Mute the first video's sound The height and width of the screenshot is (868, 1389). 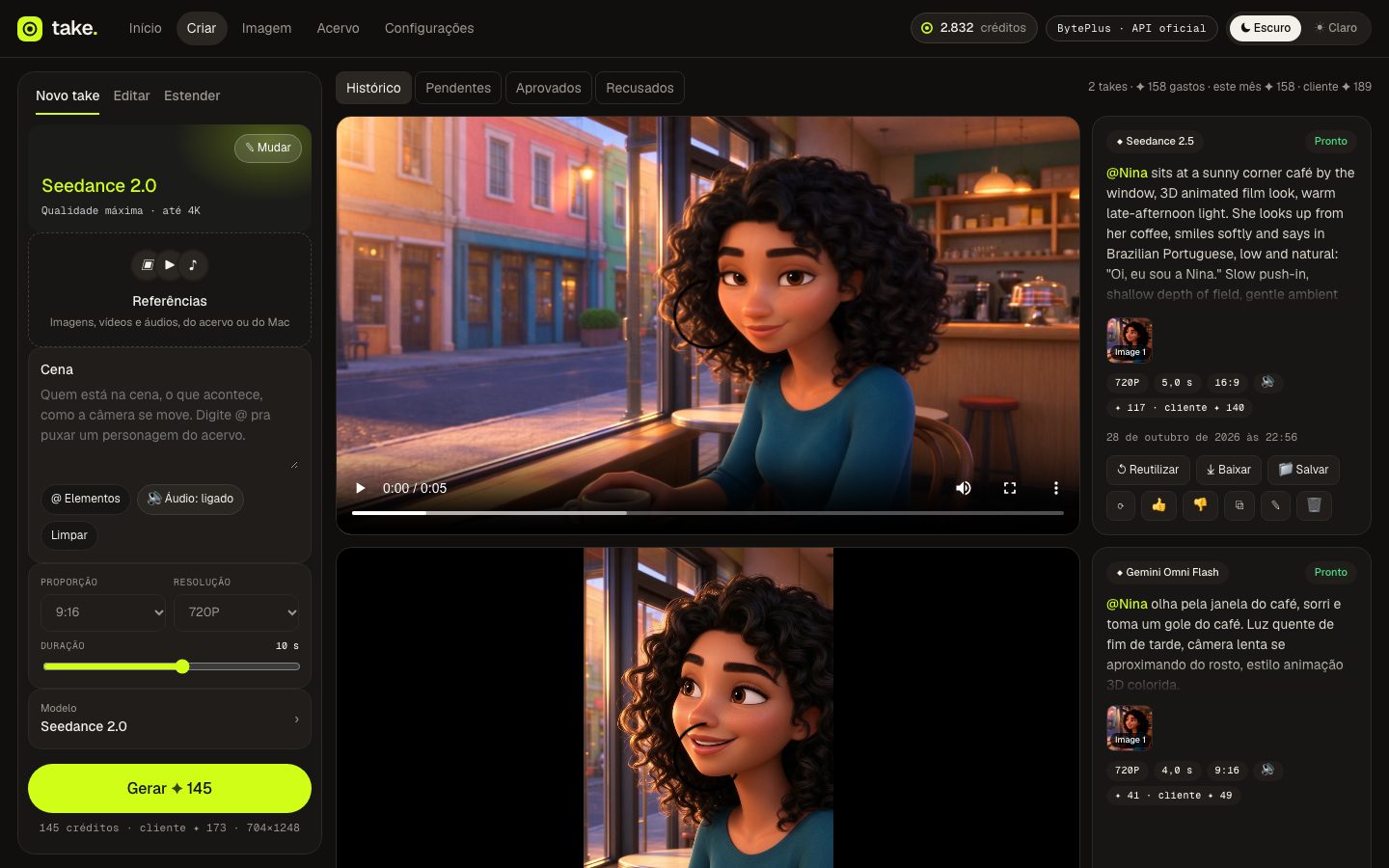[964, 488]
